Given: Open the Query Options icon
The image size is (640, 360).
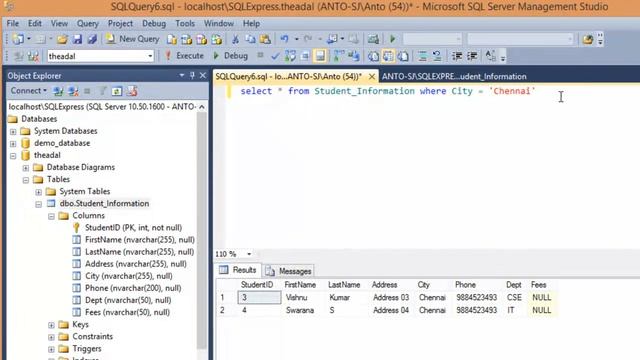Looking at the screenshot, I should (x=305, y=56).
